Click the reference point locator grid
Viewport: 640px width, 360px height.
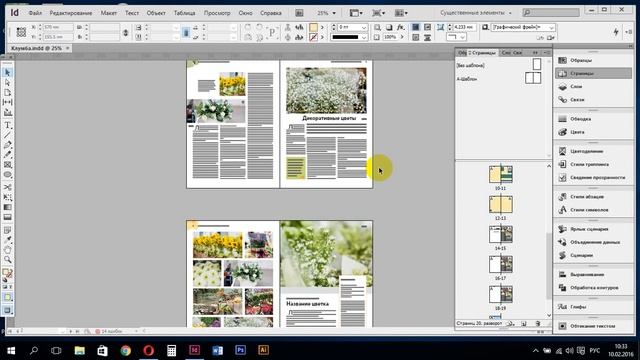coord(21,32)
